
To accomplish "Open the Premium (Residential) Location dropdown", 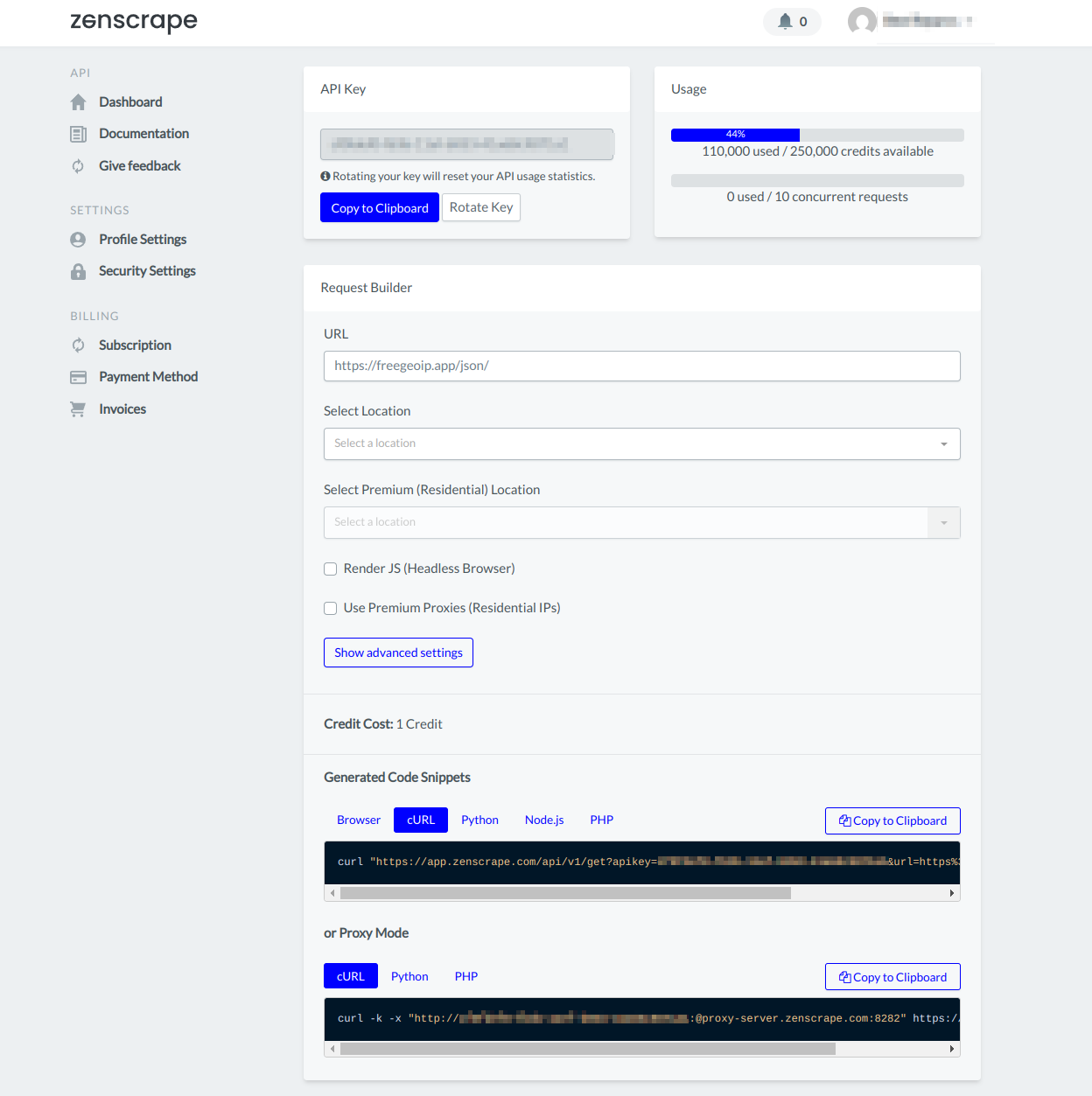I will tap(641, 522).
